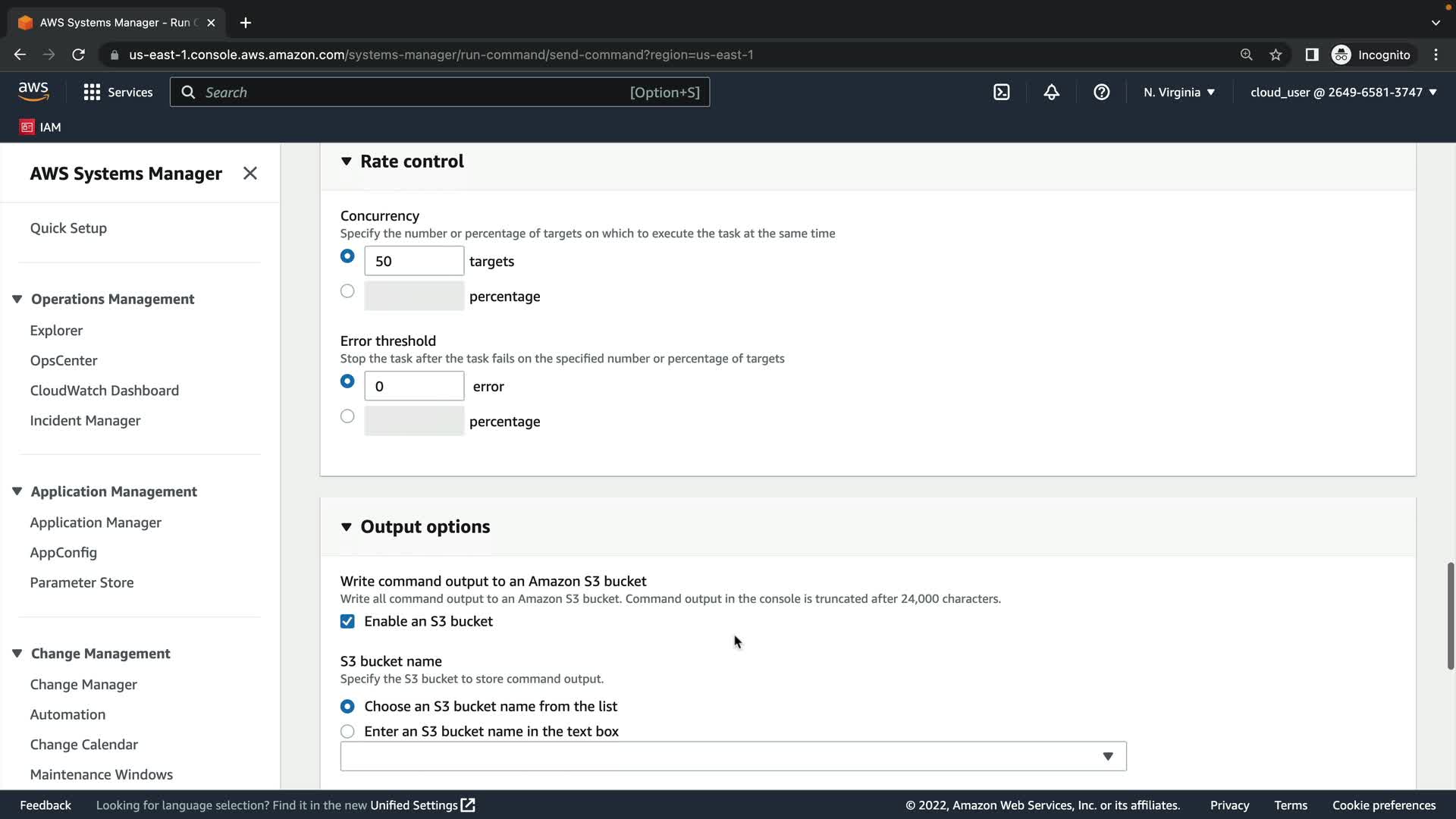Click the AWS logo home icon
Viewport: 1456px width, 819px height.
33,92
